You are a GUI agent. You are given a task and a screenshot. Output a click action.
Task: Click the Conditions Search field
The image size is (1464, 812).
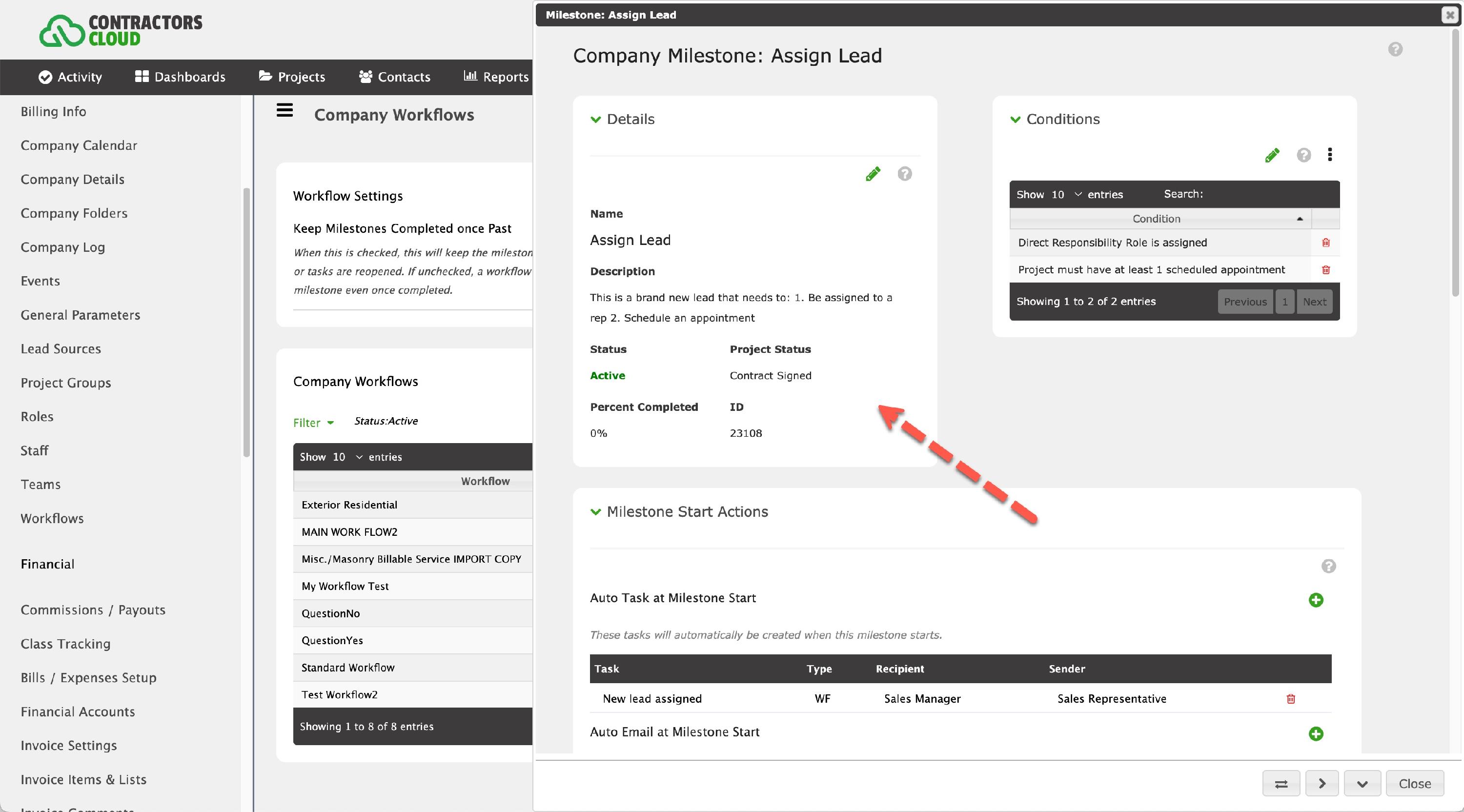(1269, 194)
